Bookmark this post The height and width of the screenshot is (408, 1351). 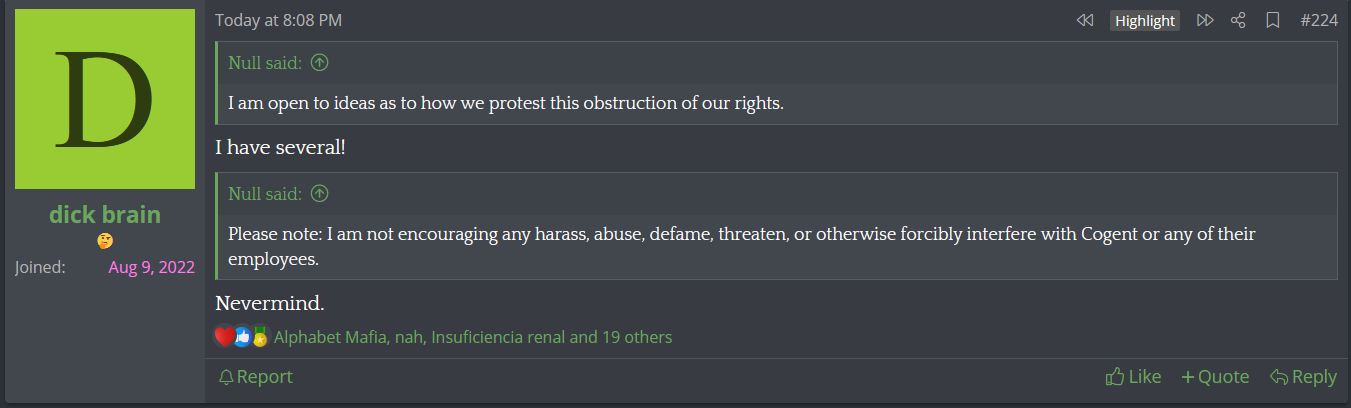1272,20
